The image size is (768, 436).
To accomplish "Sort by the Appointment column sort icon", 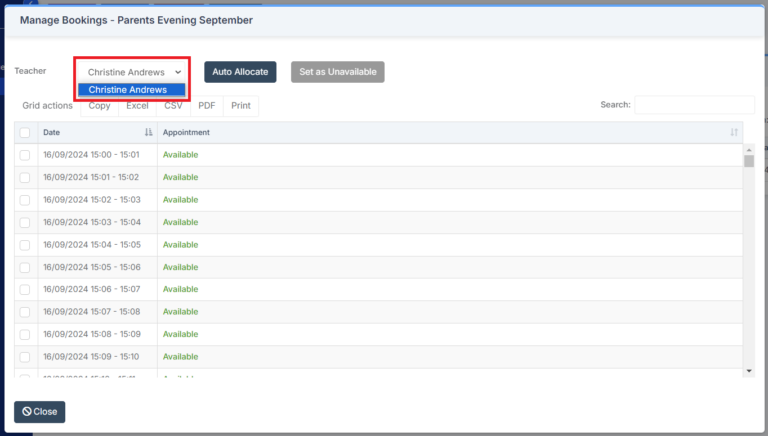I will pos(734,133).
